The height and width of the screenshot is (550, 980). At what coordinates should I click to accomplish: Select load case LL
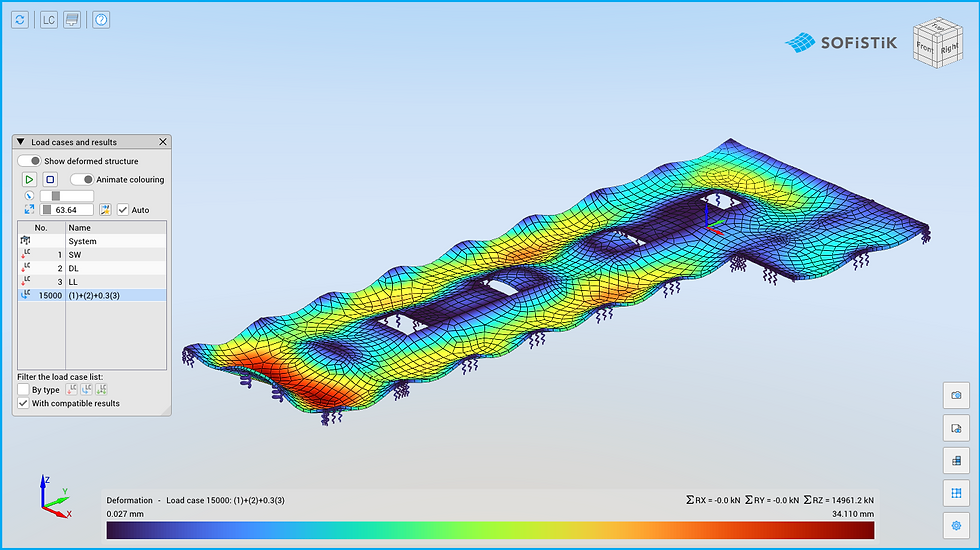92,282
